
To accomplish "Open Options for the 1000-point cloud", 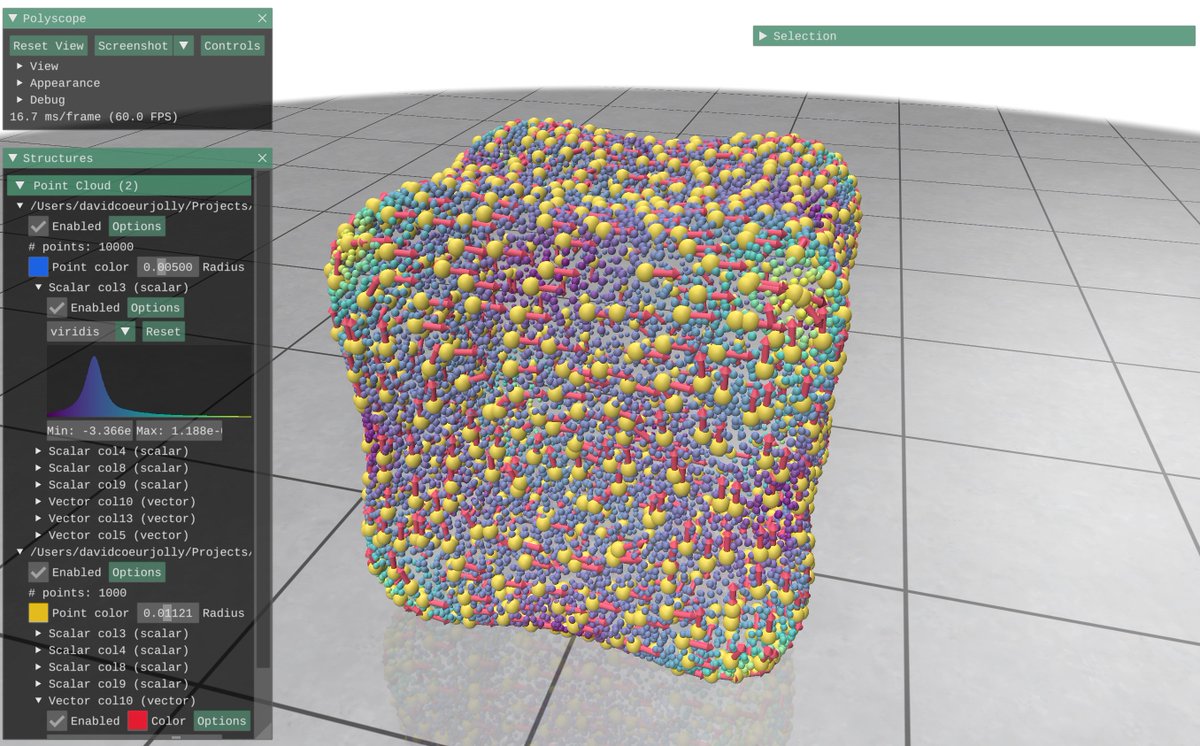I will [x=137, y=573].
